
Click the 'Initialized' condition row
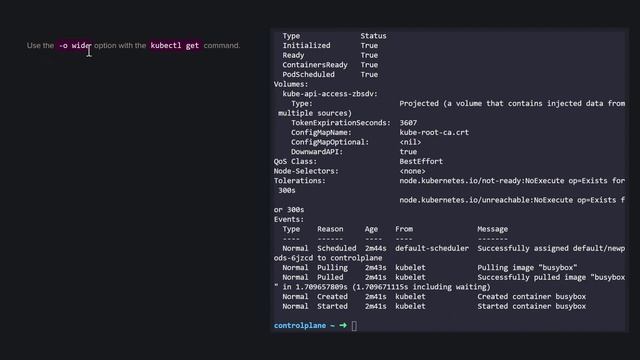coord(330,45)
